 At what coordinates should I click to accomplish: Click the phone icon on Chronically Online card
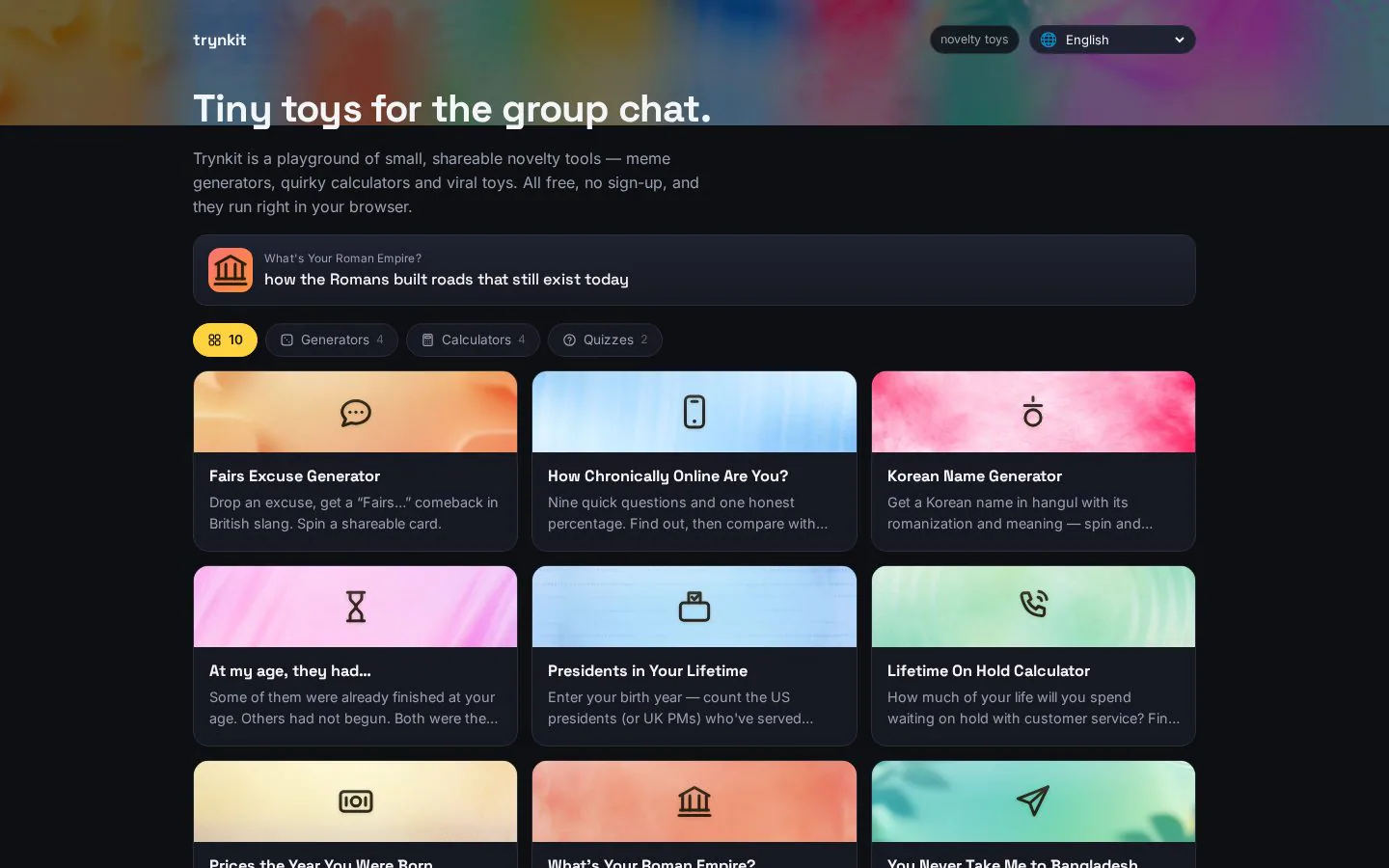694,412
